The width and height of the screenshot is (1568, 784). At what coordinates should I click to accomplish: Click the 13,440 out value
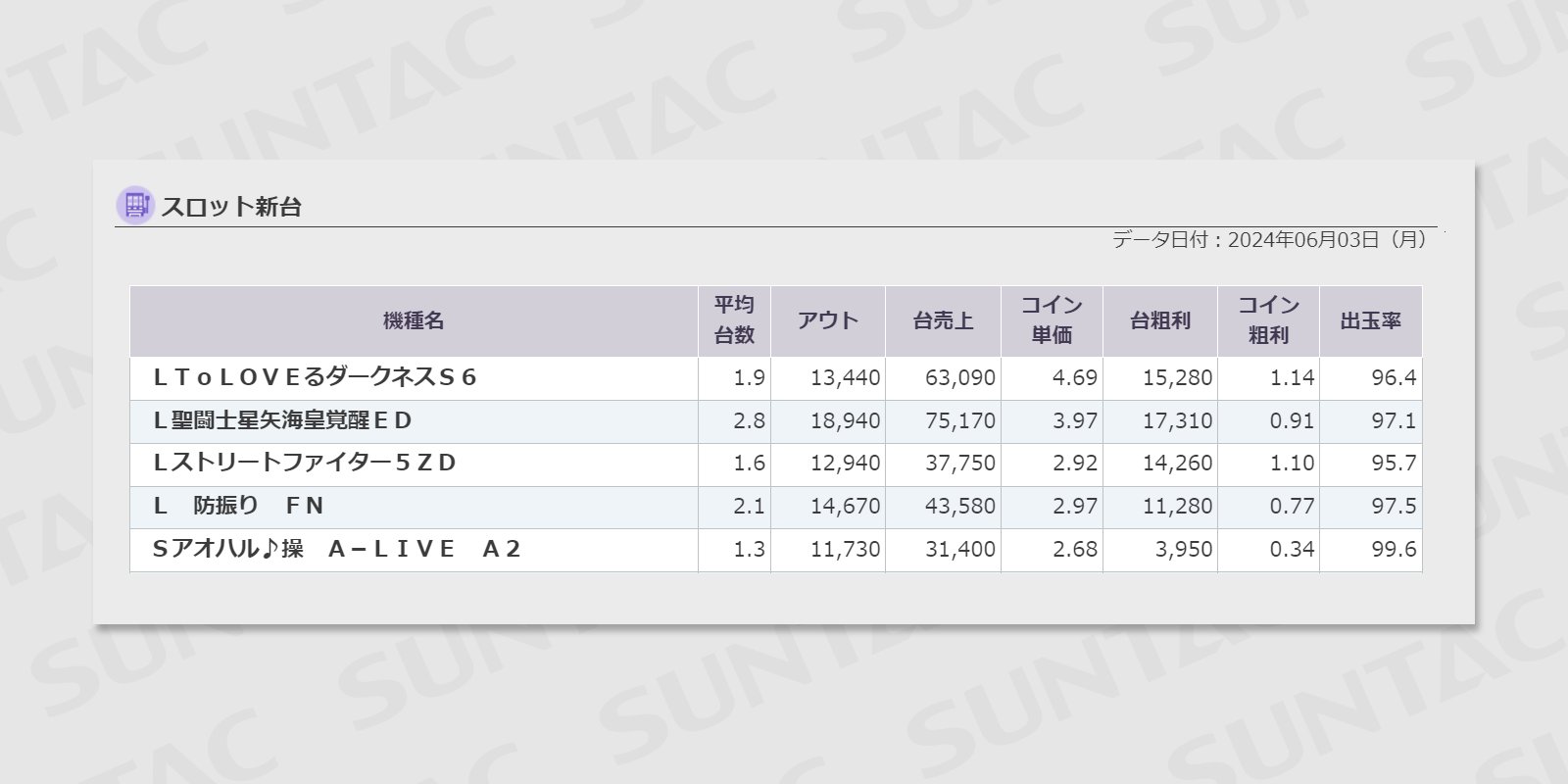(845, 378)
